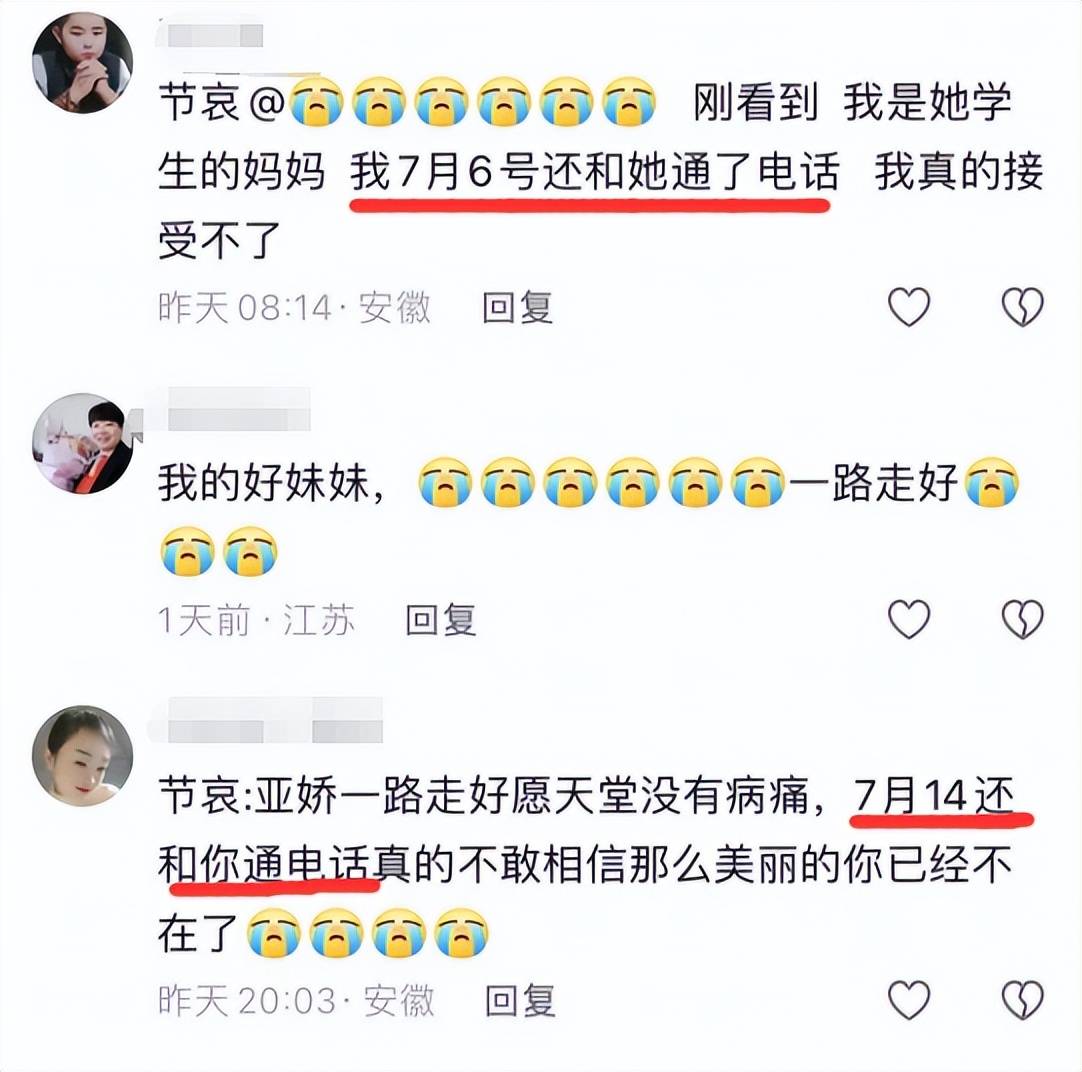Dislike the first comment with broken heart
The width and height of the screenshot is (1082, 1072).
(1023, 306)
